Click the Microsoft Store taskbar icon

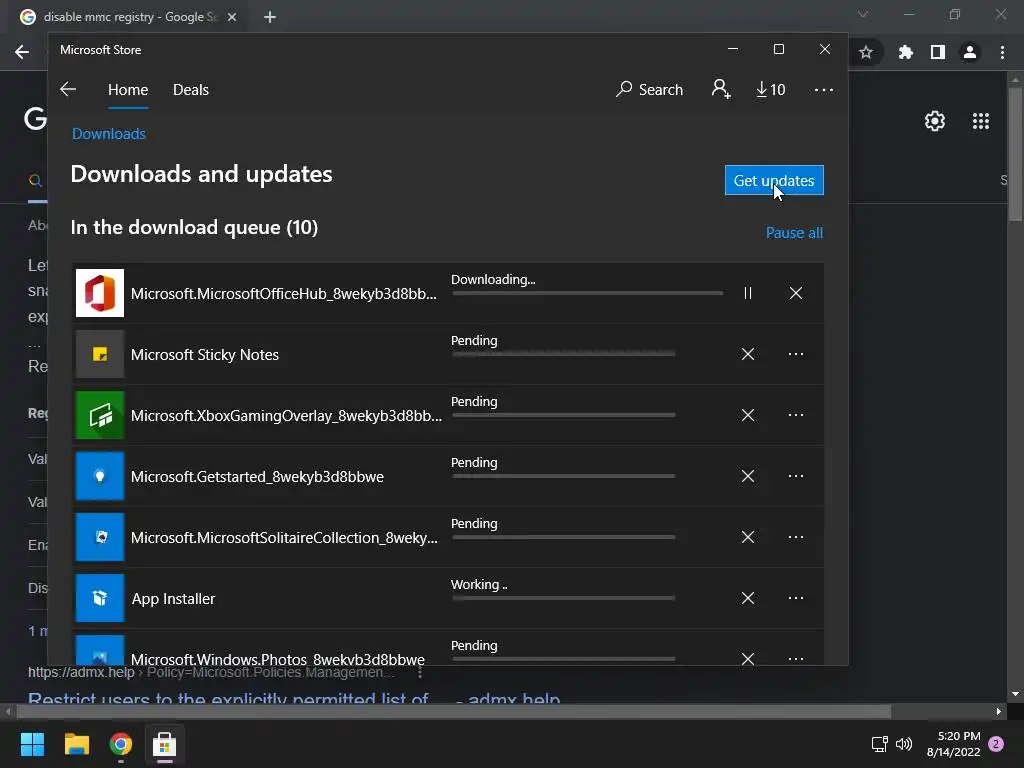click(x=165, y=744)
